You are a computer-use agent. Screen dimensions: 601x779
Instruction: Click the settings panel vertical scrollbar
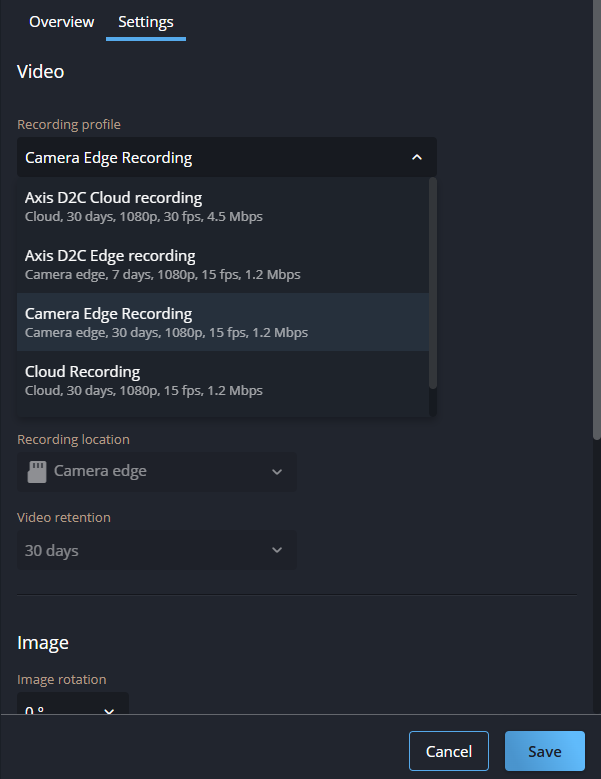tap(597, 220)
